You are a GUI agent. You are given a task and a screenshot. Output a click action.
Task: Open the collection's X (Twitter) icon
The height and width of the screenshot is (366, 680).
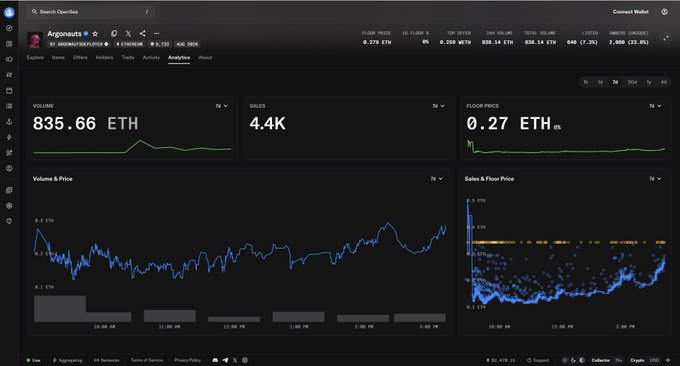(128, 33)
